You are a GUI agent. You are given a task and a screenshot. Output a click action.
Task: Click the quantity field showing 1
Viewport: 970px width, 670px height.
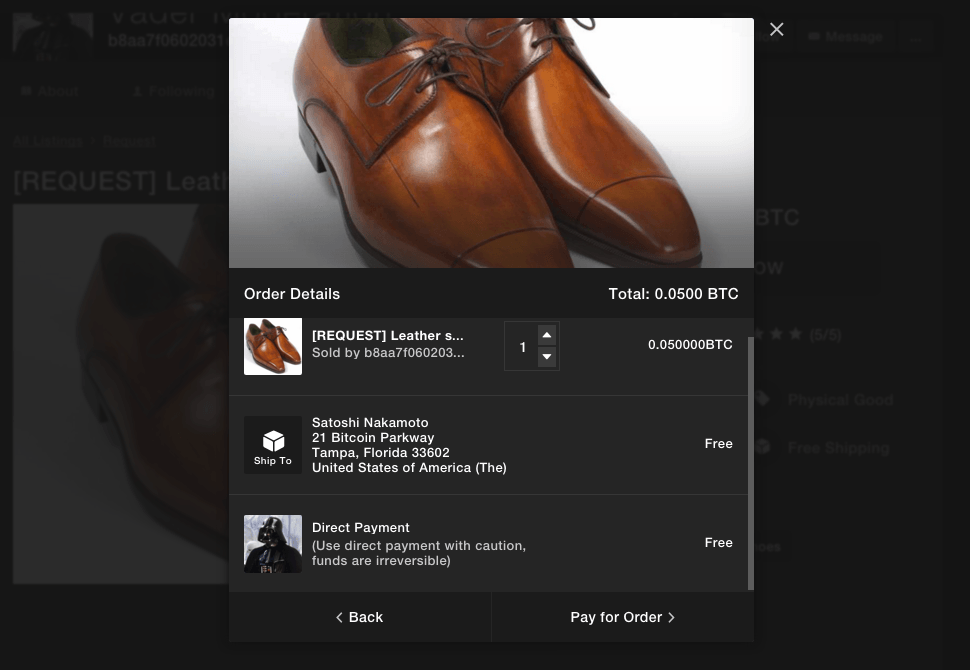521,346
